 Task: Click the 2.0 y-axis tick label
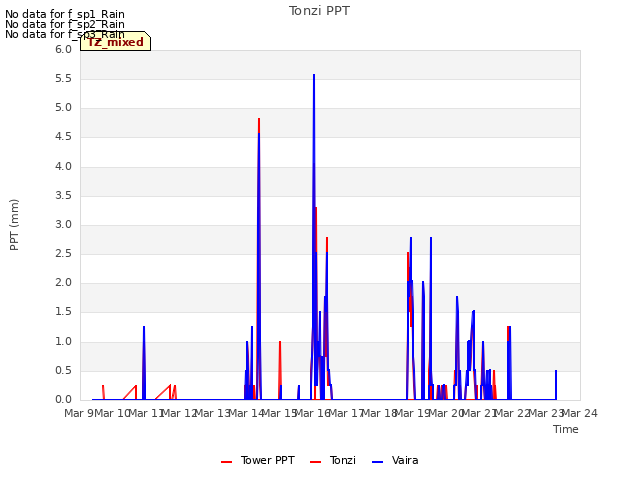(x=63, y=282)
